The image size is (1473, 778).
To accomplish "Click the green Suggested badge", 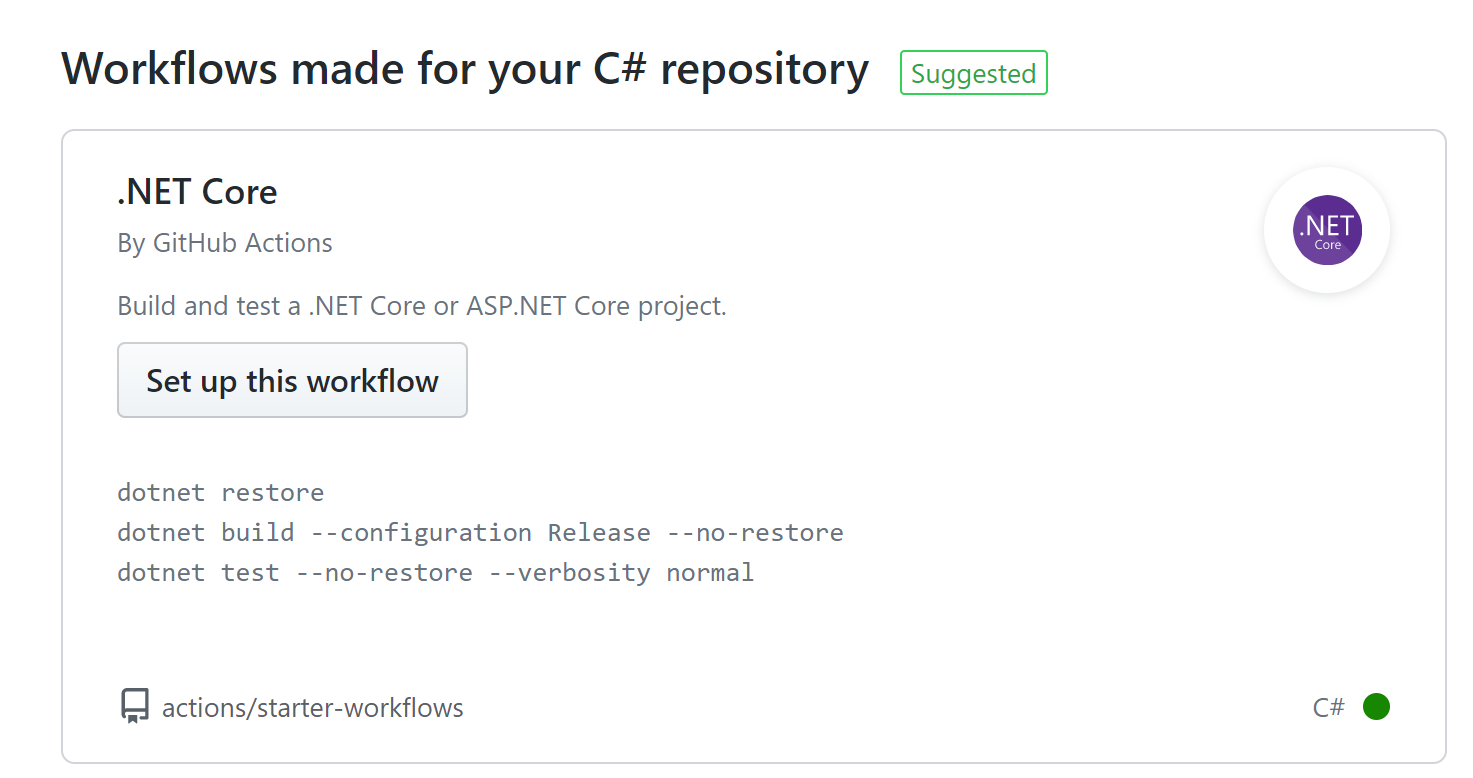I will tap(973, 74).
